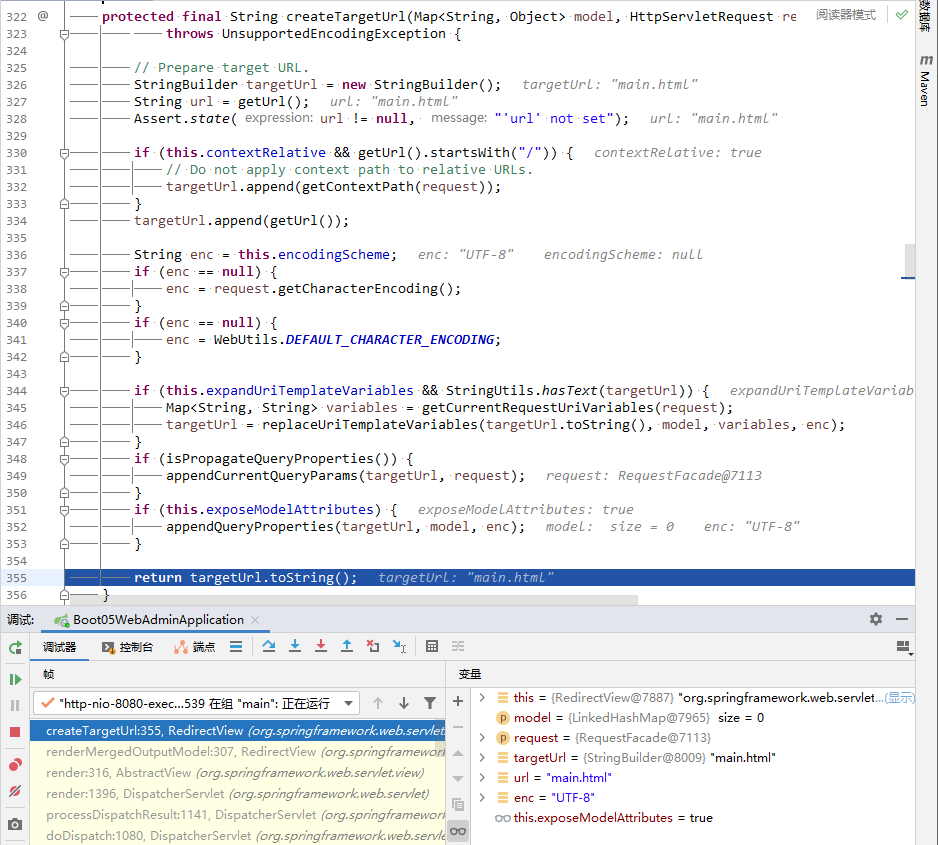938x845 pixels.
Task: Click the gutter at line number 355
Action: [17, 578]
